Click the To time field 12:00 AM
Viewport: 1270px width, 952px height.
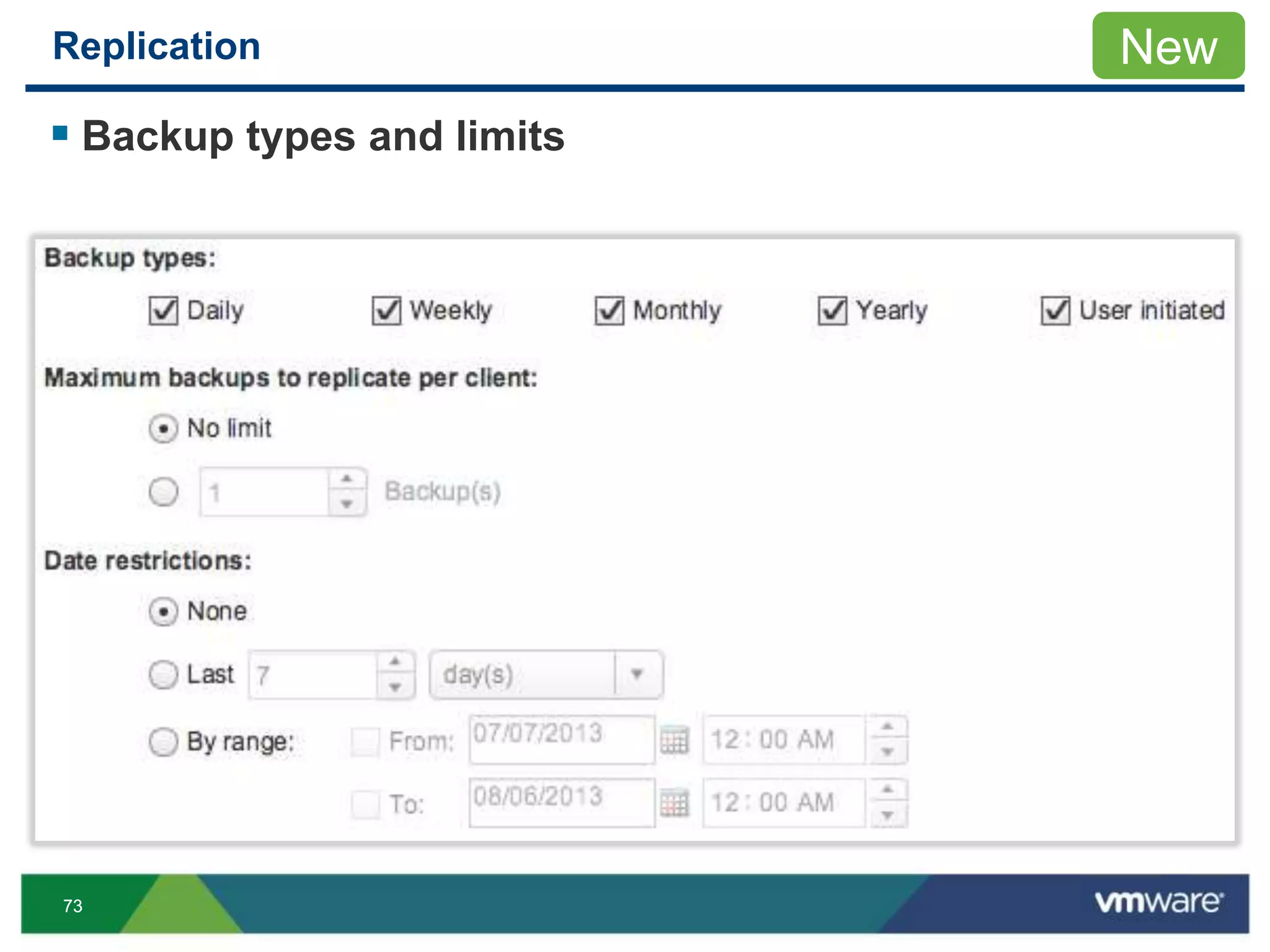point(784,803)
